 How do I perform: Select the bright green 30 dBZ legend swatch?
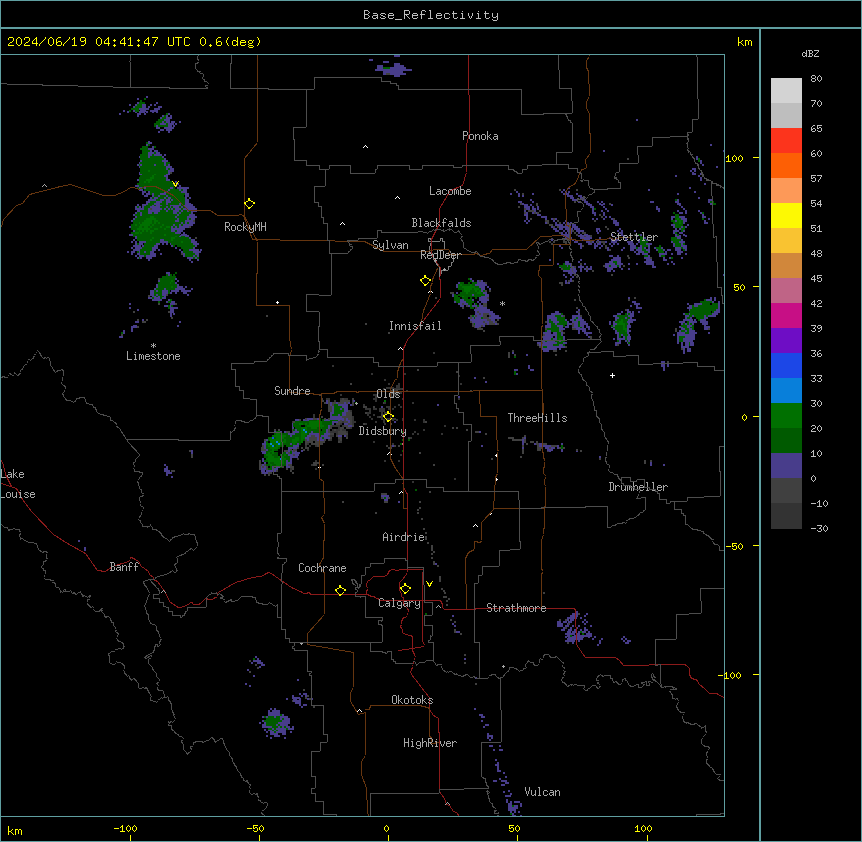pos(786,416)
